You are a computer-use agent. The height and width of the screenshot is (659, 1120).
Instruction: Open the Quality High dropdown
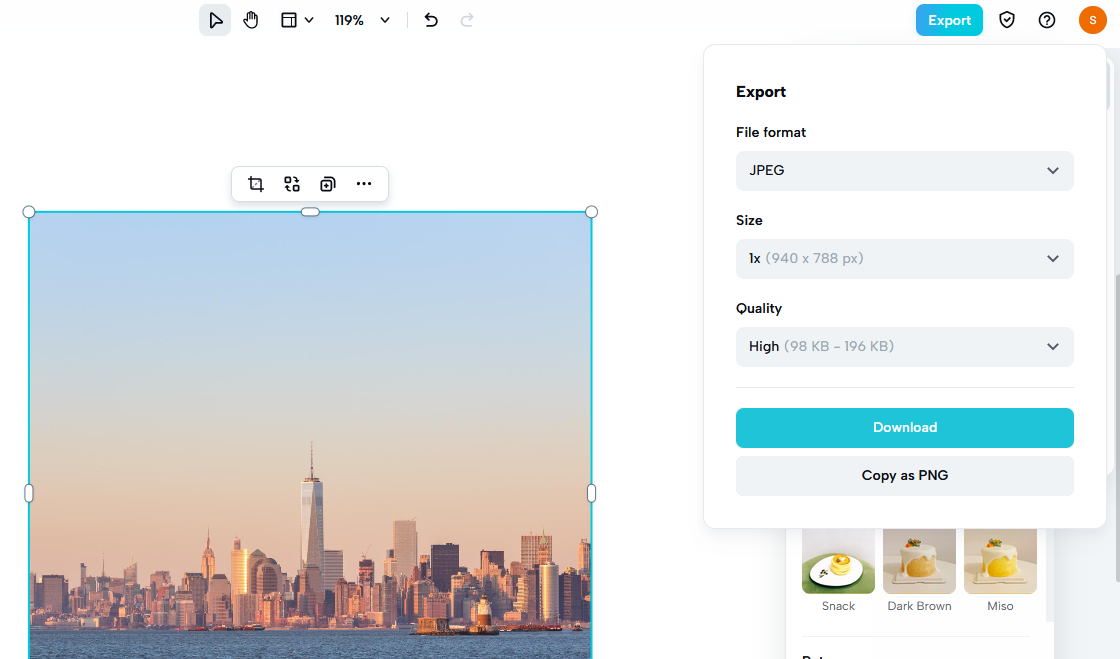[905, 346]
